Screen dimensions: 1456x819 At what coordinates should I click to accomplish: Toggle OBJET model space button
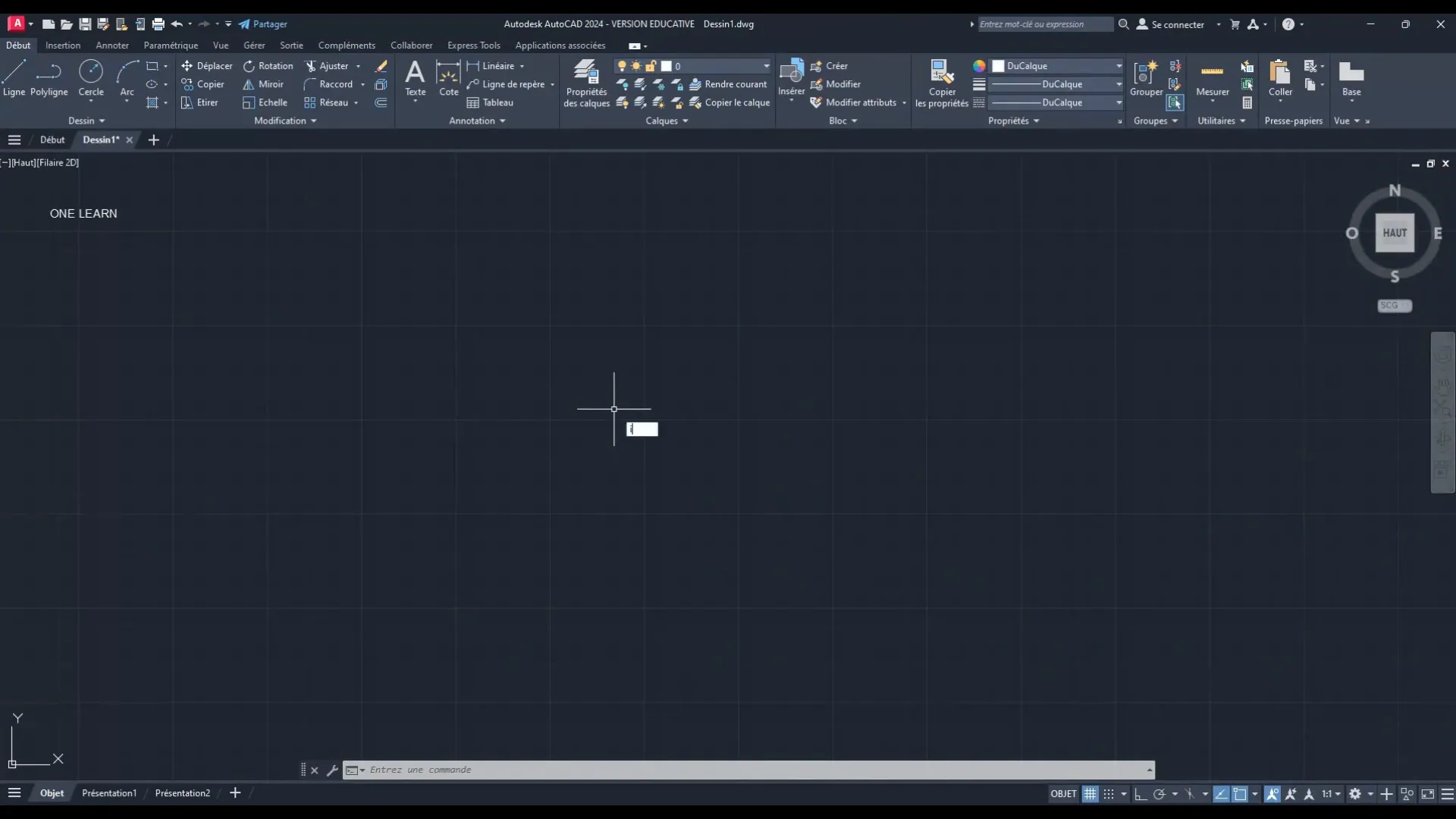[x=1063, y=794]
